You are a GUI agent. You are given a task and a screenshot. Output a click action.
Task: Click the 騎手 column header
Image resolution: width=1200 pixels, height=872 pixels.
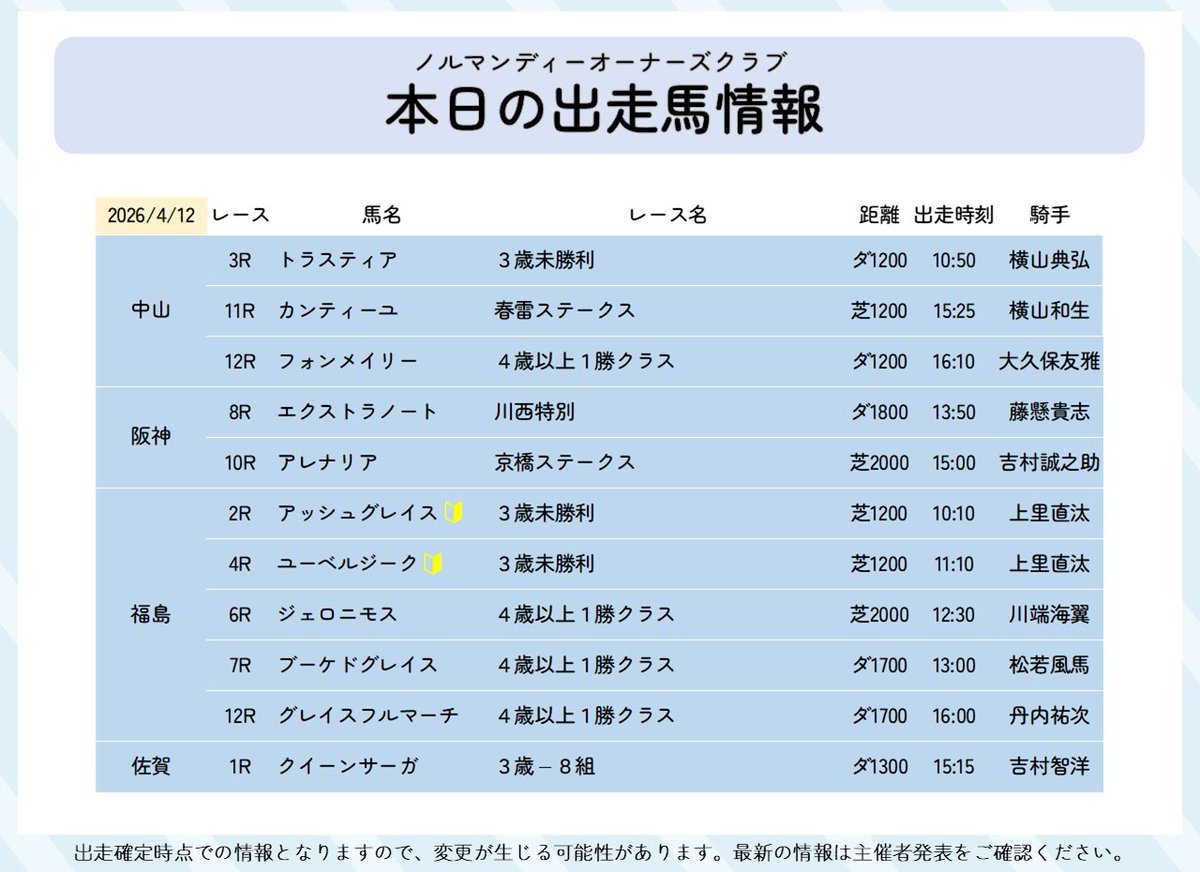point(1050,215)
